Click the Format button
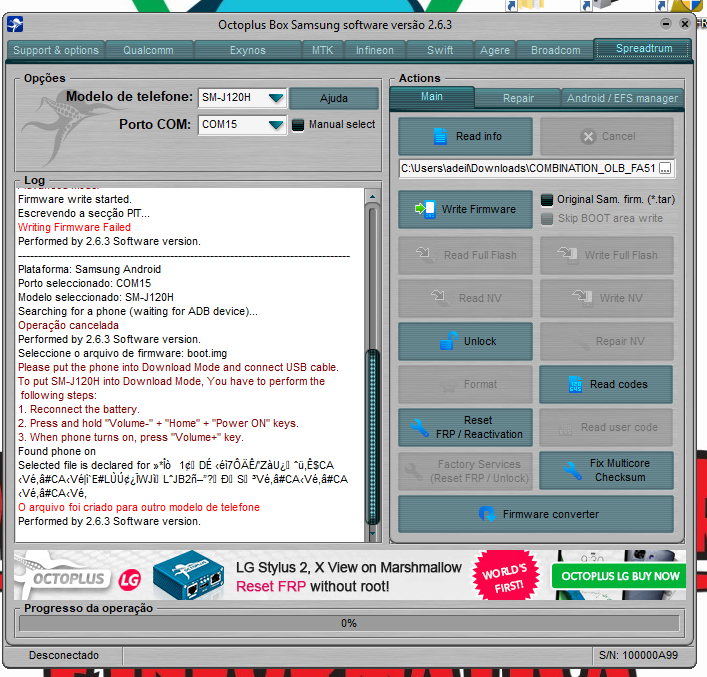This screenshot has height=677, width=707. tap(465, 384)
